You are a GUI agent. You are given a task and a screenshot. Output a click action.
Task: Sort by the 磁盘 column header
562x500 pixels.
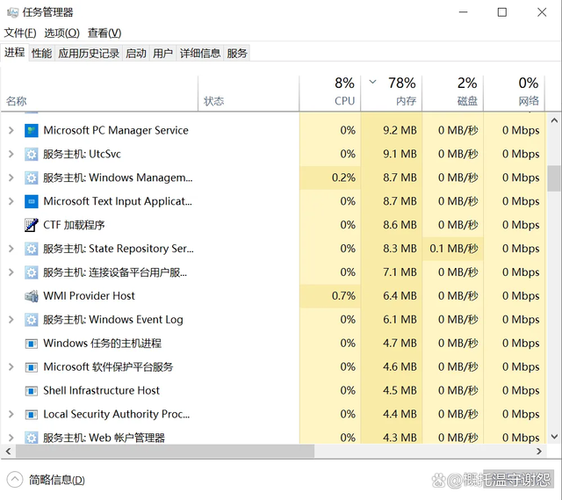point(453,93)
